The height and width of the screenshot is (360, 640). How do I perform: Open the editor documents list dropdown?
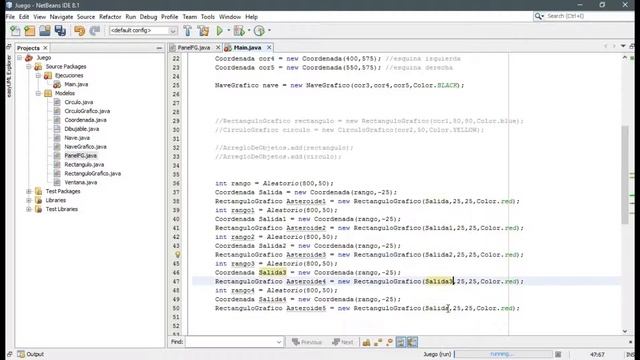click(x=623, y=46)
